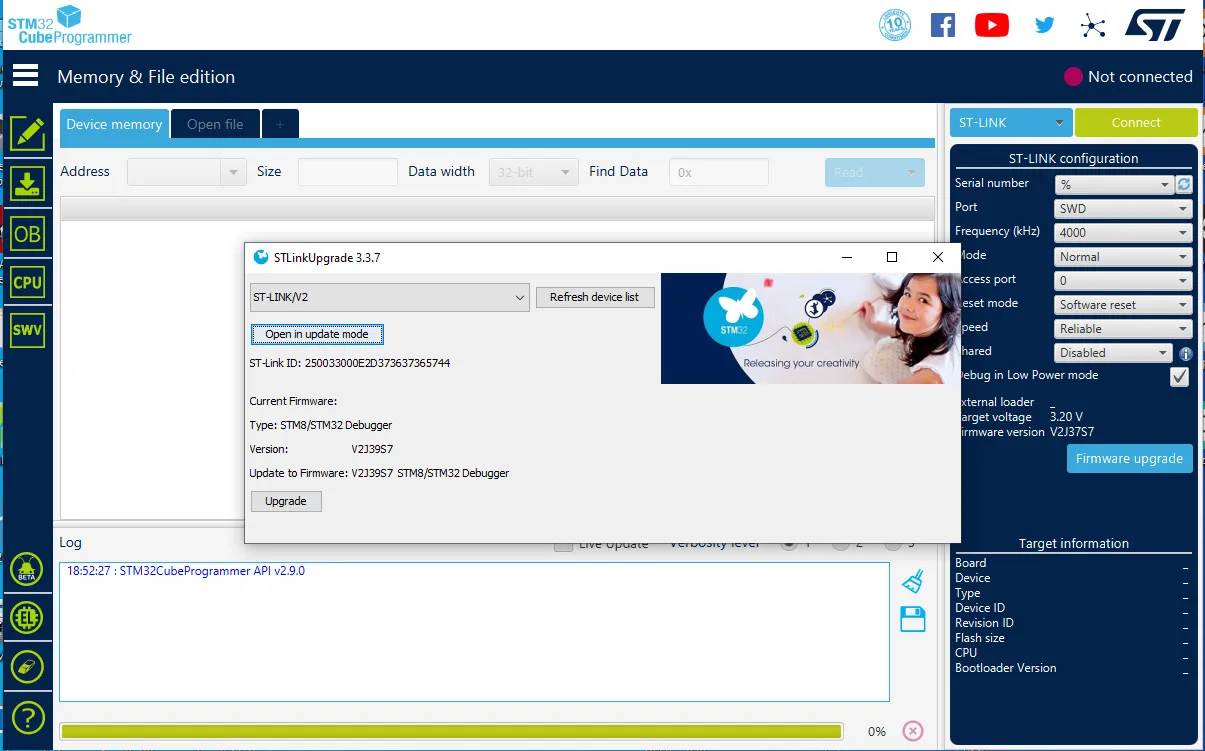Open the Access port dropdown
Screen dimensions: 1205x751
1124,281
